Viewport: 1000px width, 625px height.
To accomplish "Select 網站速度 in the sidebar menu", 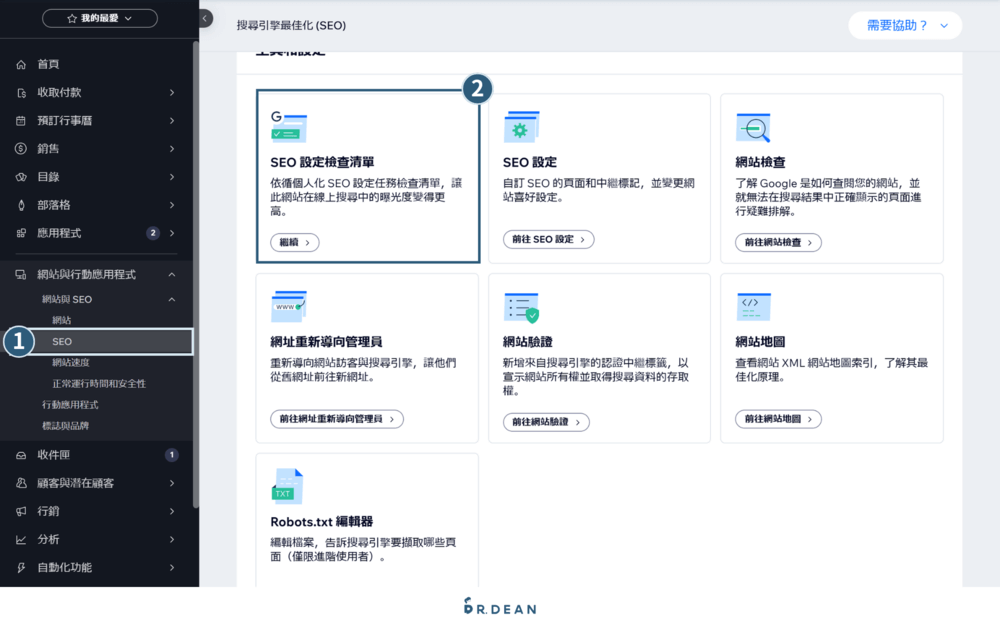I will coord(72,364).
